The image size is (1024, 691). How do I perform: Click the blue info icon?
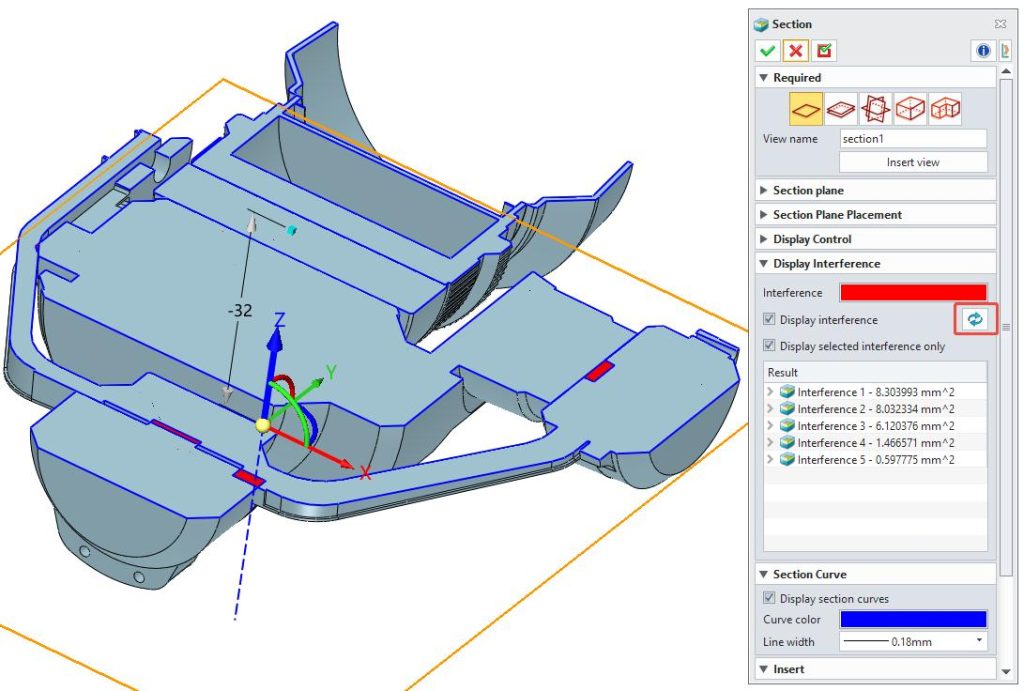coord(983,51)
